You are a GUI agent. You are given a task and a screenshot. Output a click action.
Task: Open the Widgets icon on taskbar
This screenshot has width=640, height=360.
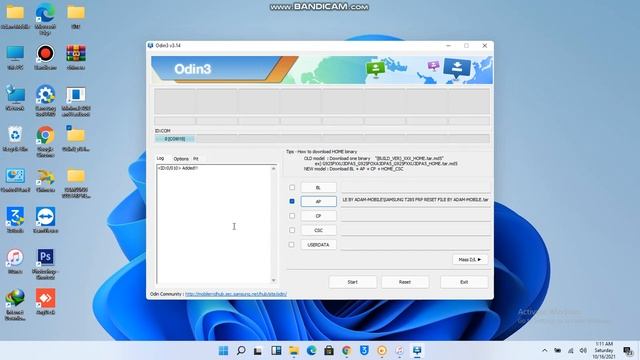276,351
